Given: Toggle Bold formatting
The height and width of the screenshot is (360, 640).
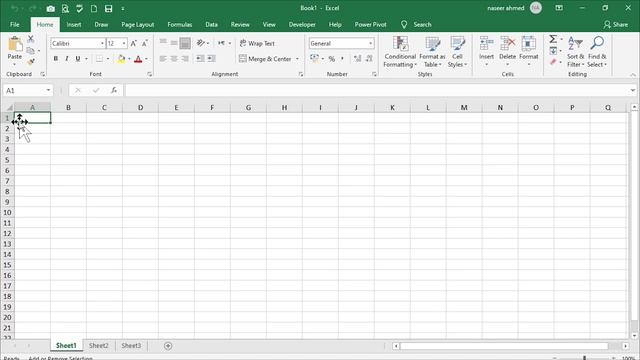Looking at the screenshot, I should click(x=56, y=59).
